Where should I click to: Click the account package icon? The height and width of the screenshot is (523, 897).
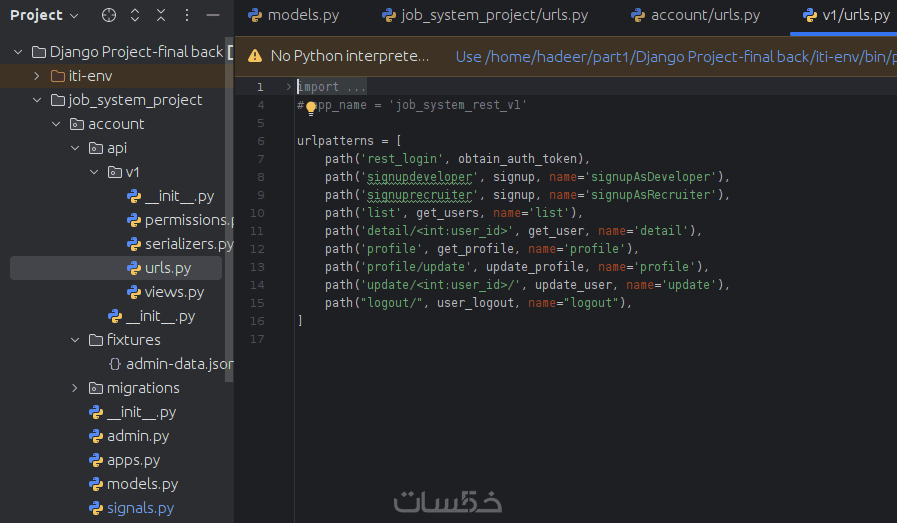77,124
